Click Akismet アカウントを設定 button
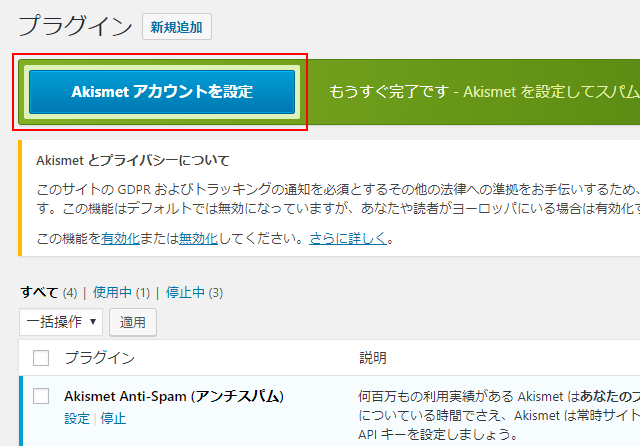The height and width of the screenshot is (446, 640). (x=162, y=92)
